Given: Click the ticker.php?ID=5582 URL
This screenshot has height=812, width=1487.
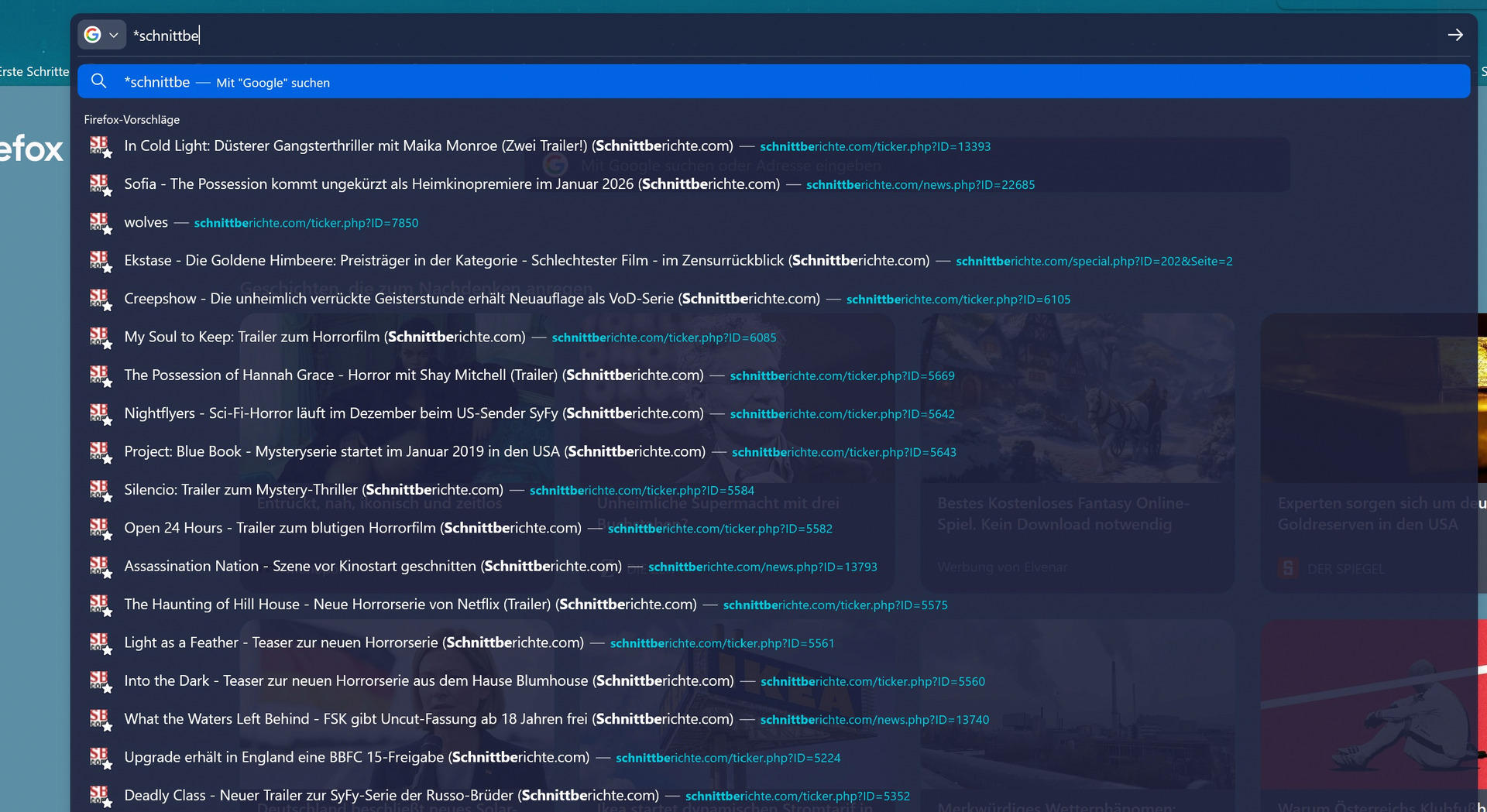Looking at the screenshot, I should [720, 529].
